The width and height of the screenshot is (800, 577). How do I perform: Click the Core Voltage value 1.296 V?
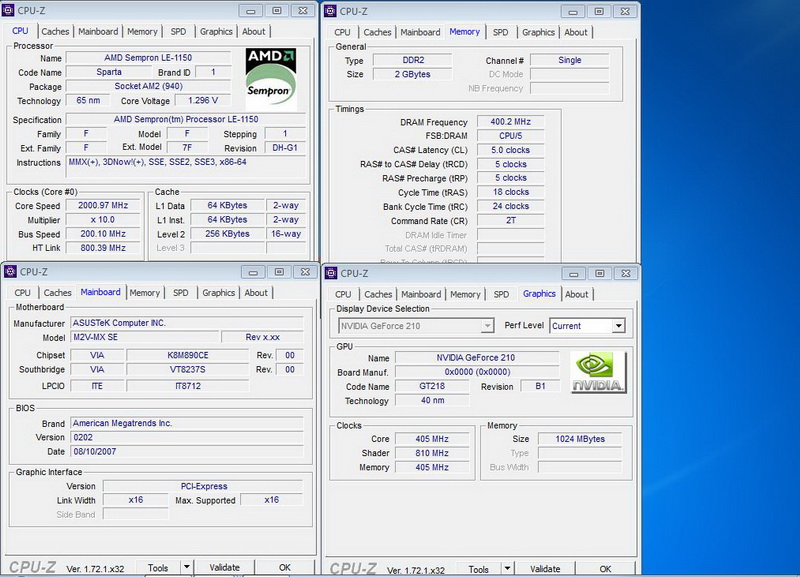point(203,101)
